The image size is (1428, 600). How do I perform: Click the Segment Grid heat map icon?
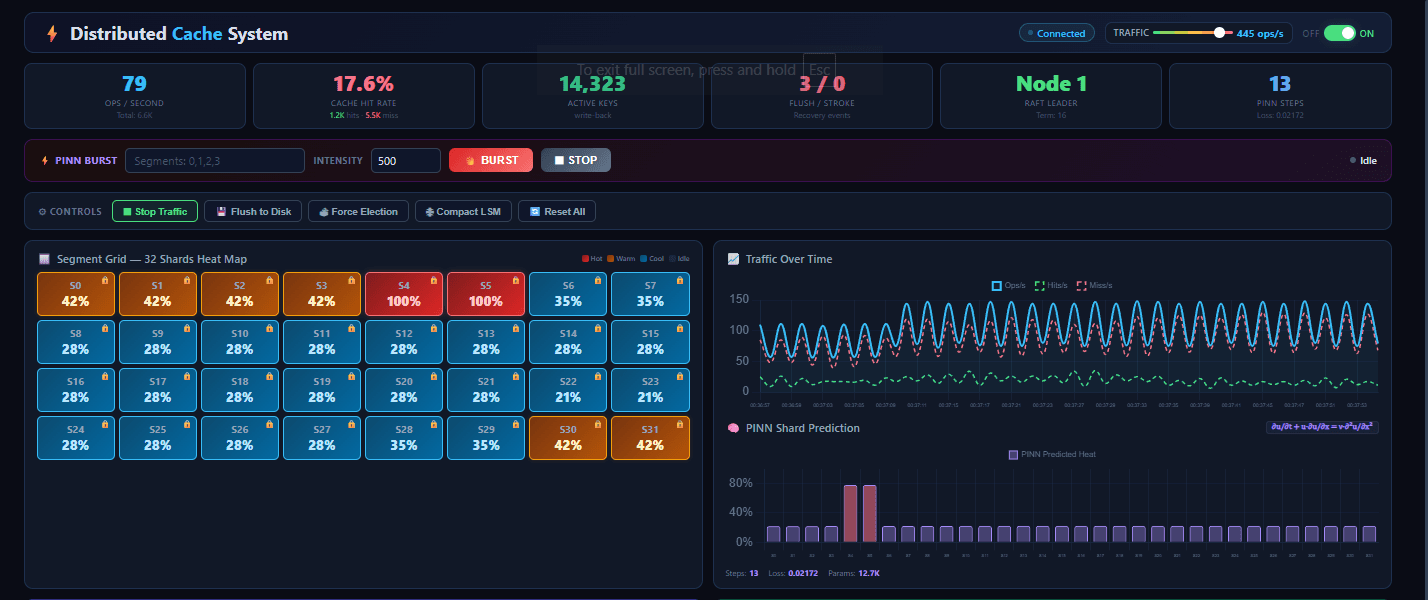pos(44,259)
